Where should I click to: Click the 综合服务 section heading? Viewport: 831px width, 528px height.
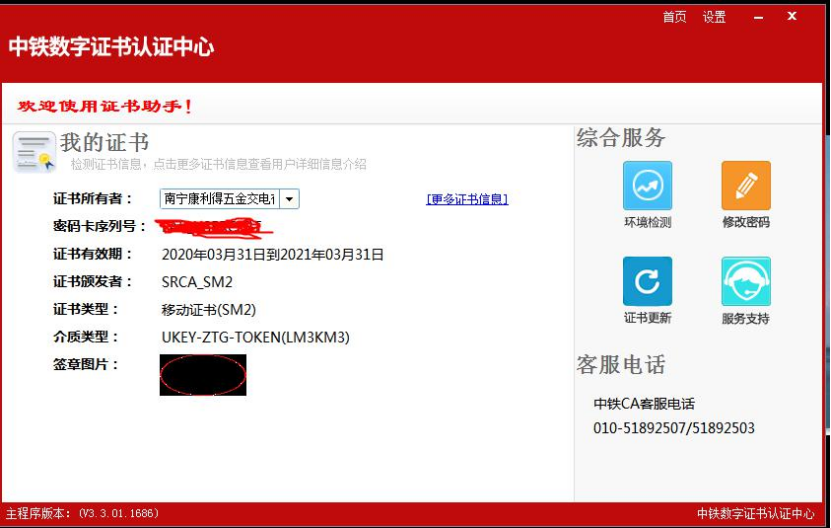tap(621, 138)
